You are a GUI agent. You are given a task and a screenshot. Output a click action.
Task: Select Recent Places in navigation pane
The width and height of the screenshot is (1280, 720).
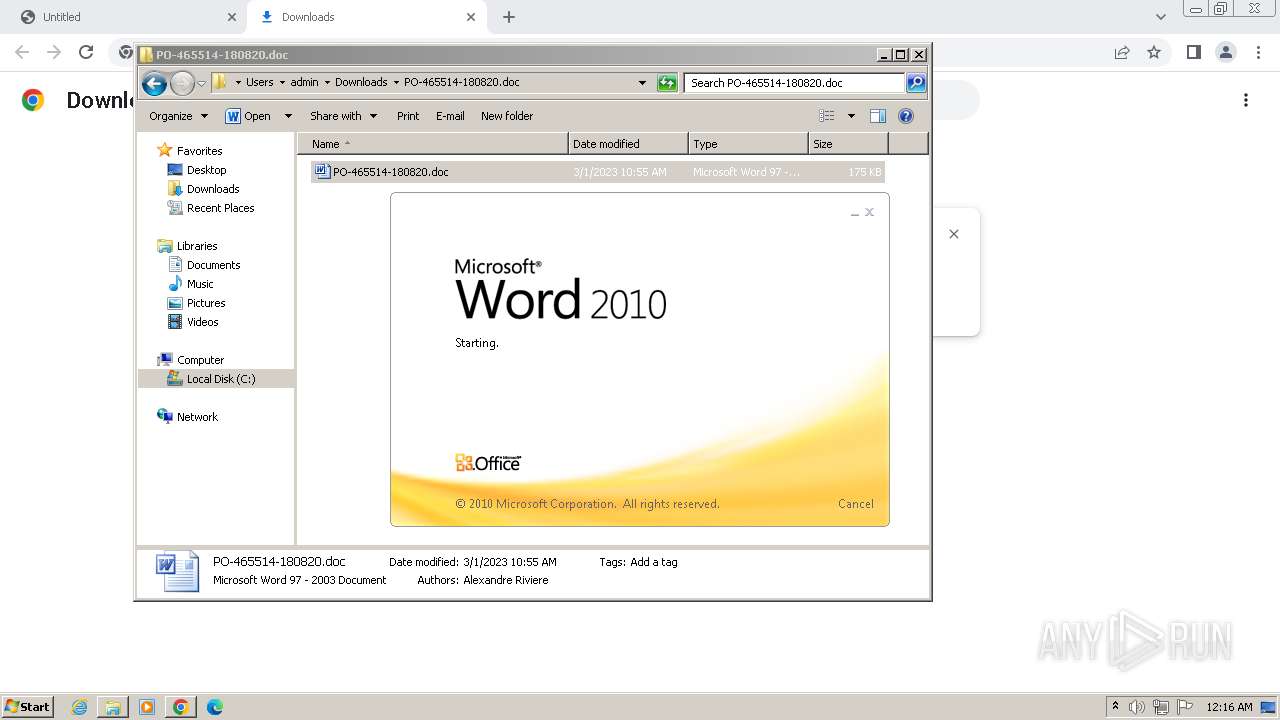(x=220, y=208)
